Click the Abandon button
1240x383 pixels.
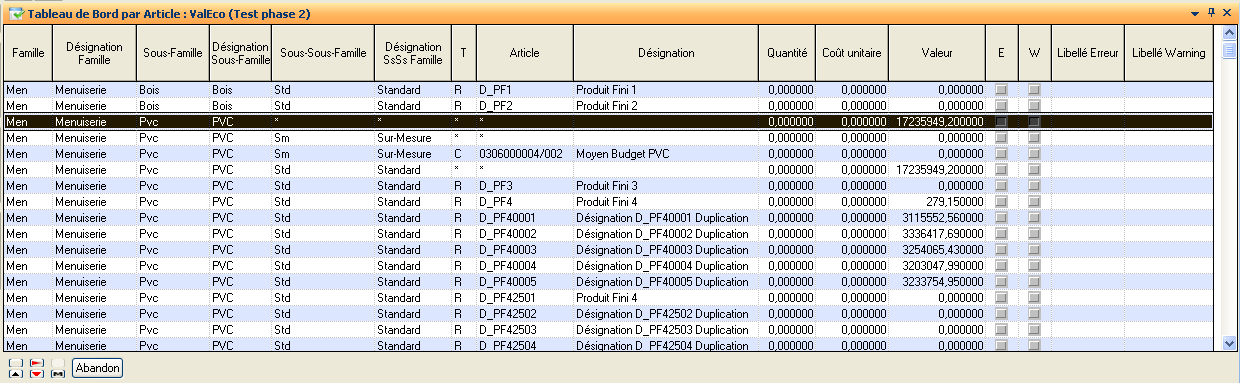(x=98, y=368)
